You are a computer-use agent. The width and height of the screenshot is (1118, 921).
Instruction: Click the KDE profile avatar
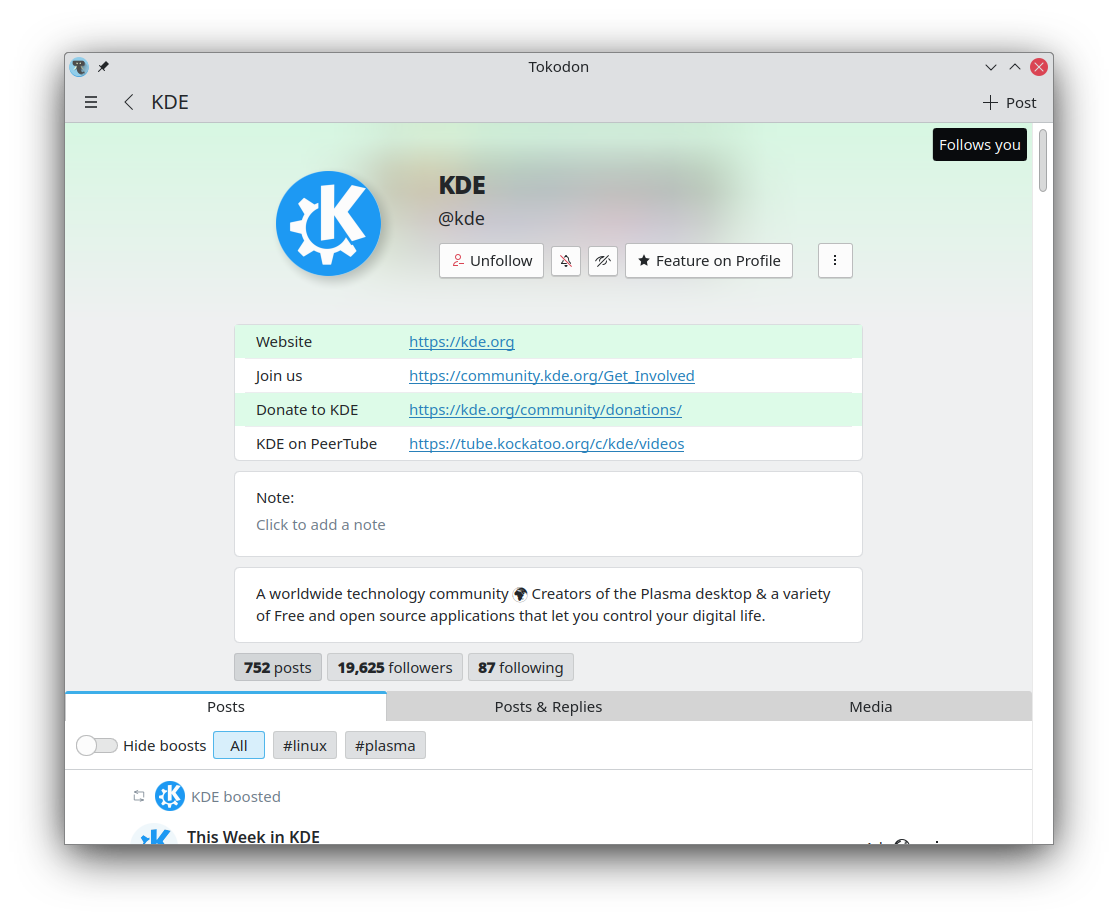(x=329, y=223)
